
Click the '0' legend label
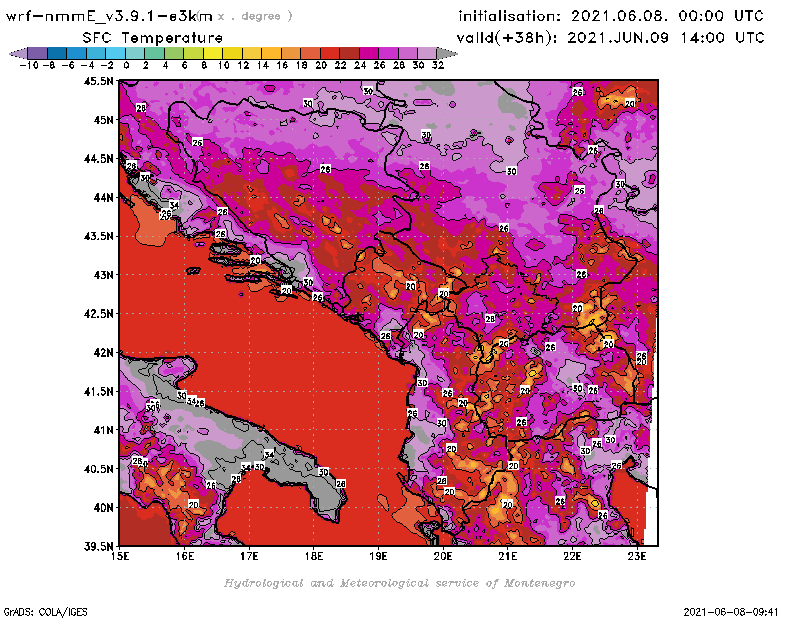point(126,65)
